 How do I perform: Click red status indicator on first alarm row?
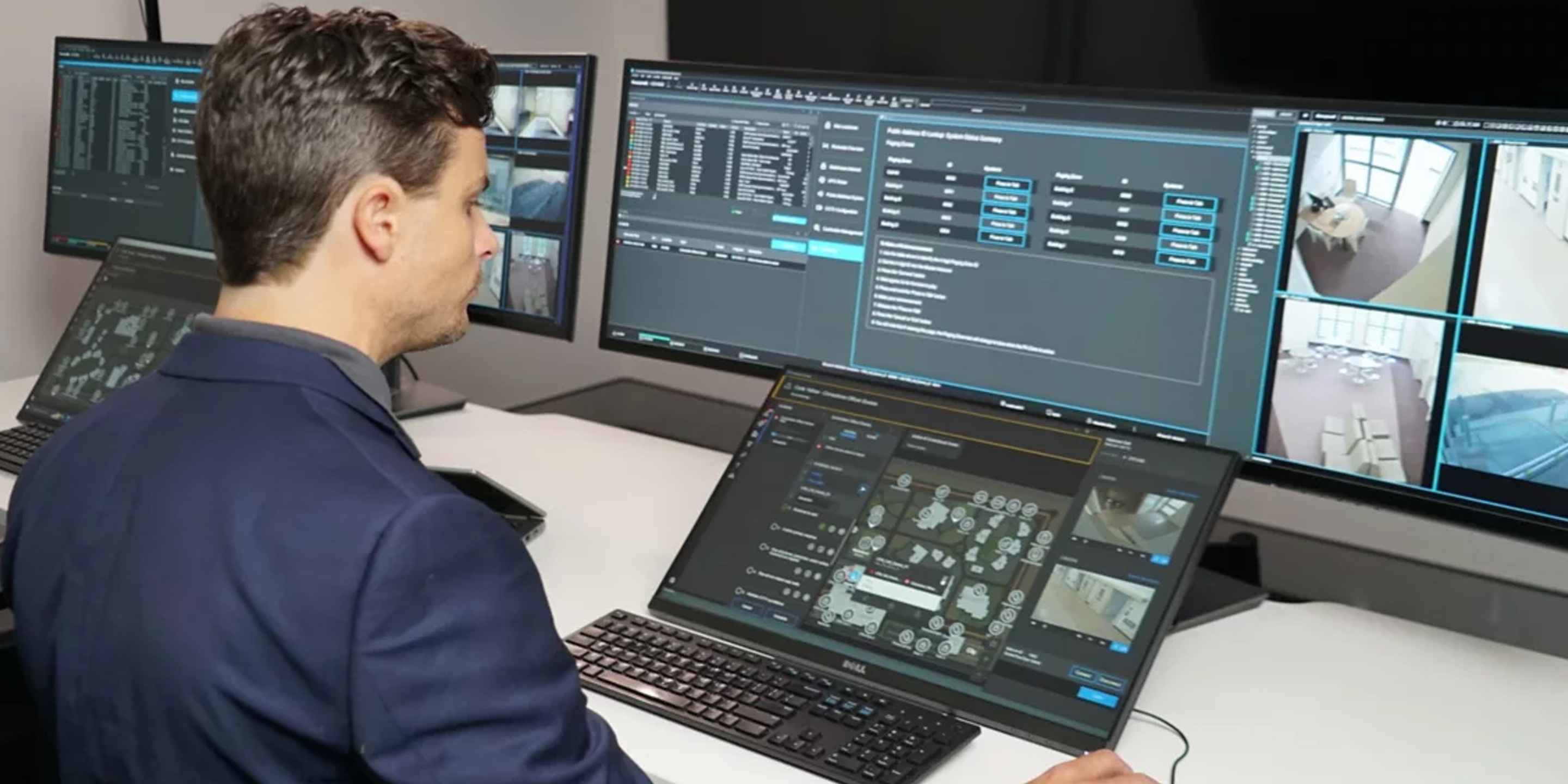click(x=633, y=124)
